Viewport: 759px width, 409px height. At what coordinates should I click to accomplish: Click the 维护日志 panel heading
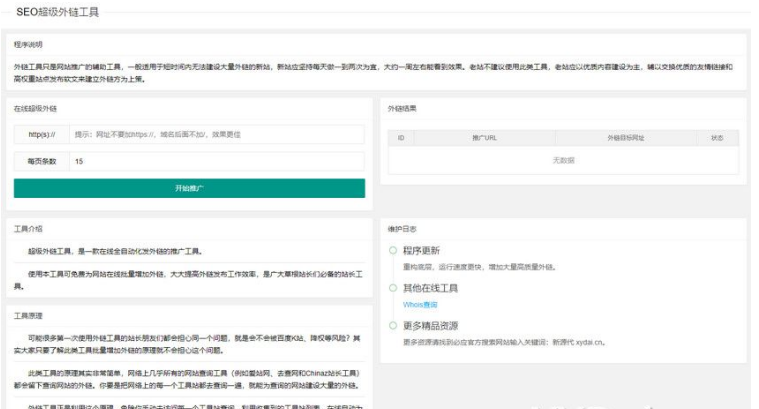click(400, 229)
